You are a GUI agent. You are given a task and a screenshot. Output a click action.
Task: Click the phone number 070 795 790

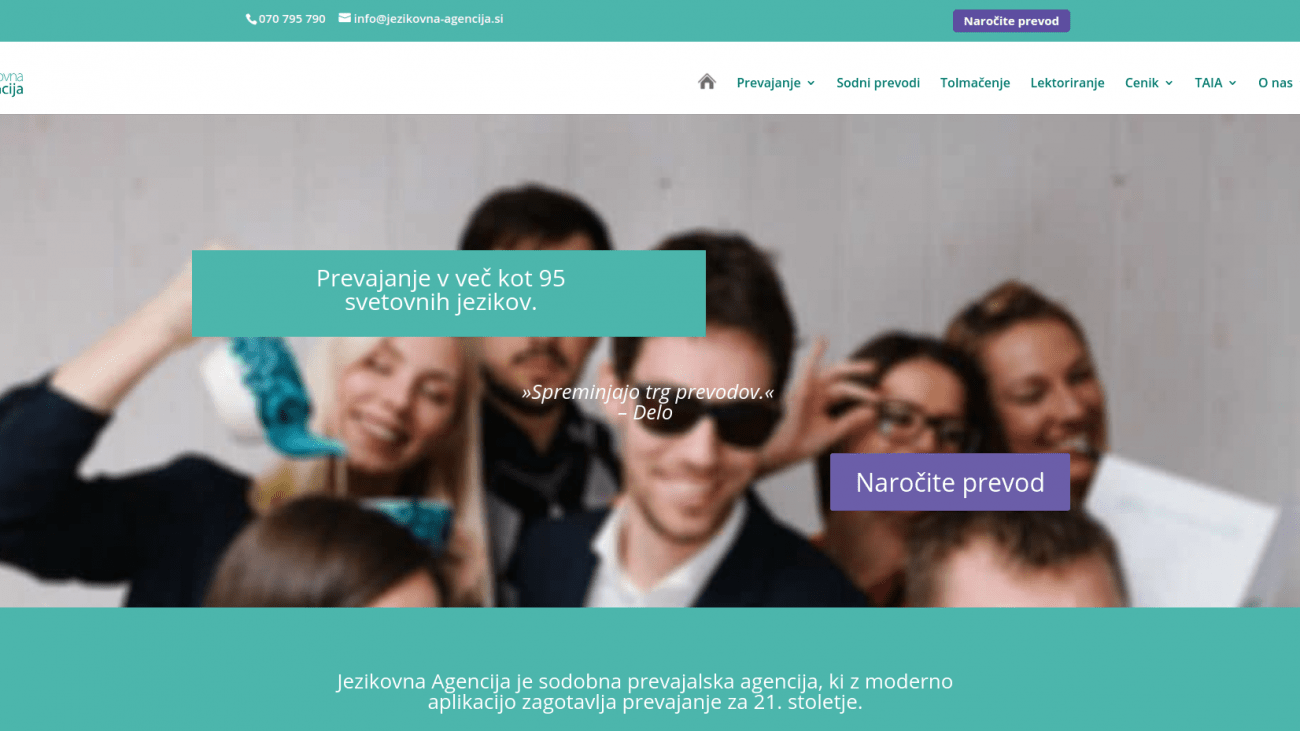[292, 19]
